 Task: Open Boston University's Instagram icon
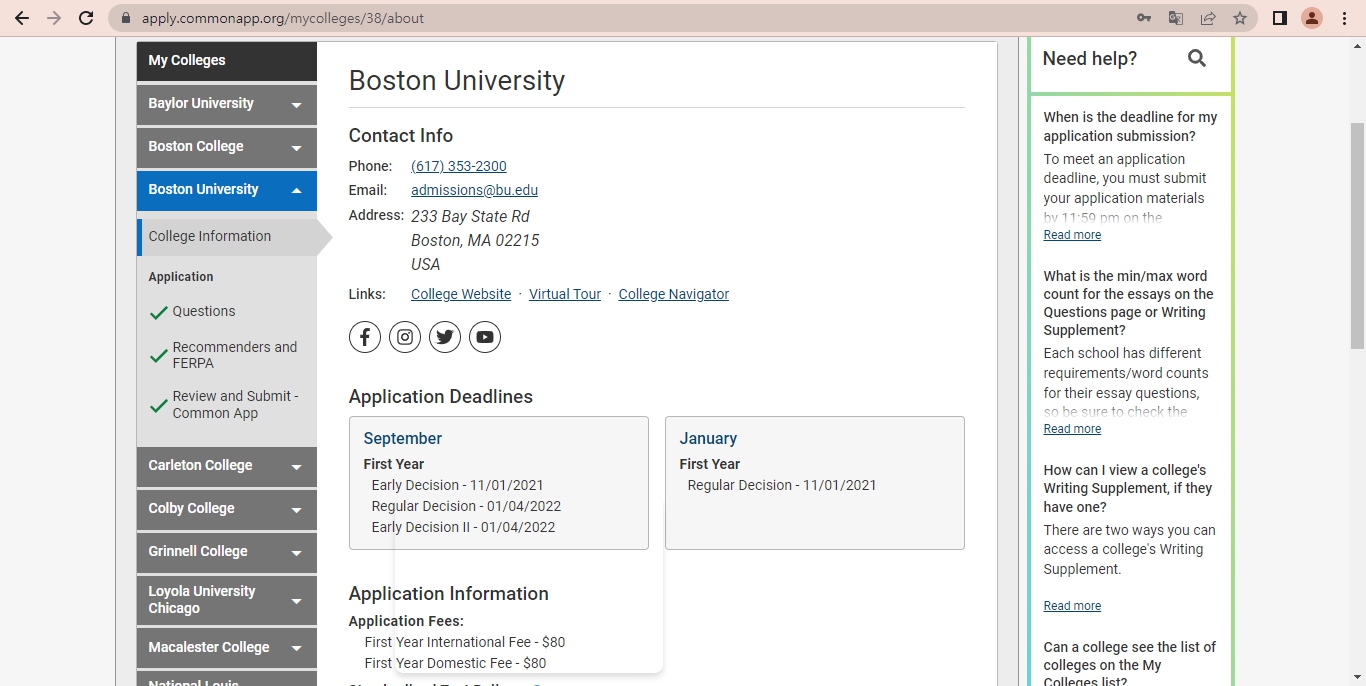click(x=405, y=337)
